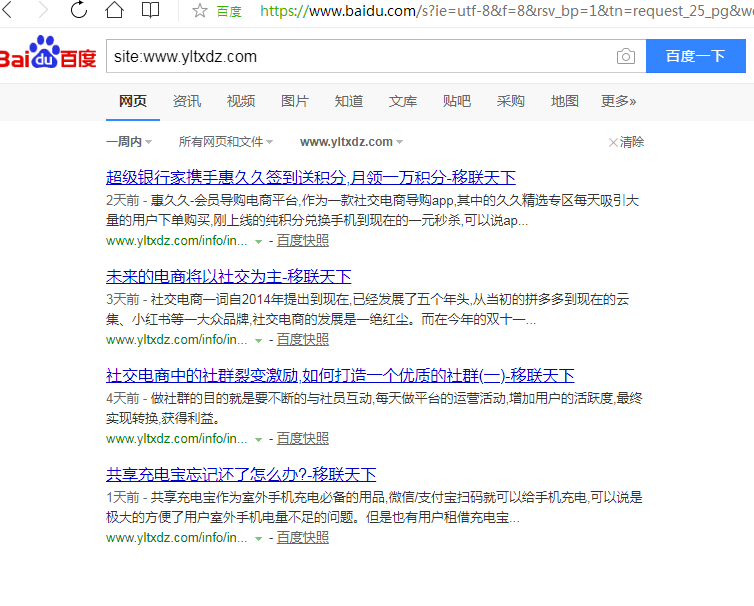Click the browser address bar URL
The height and width of the screenshot is (606, 754).
(x=507, y=11)
